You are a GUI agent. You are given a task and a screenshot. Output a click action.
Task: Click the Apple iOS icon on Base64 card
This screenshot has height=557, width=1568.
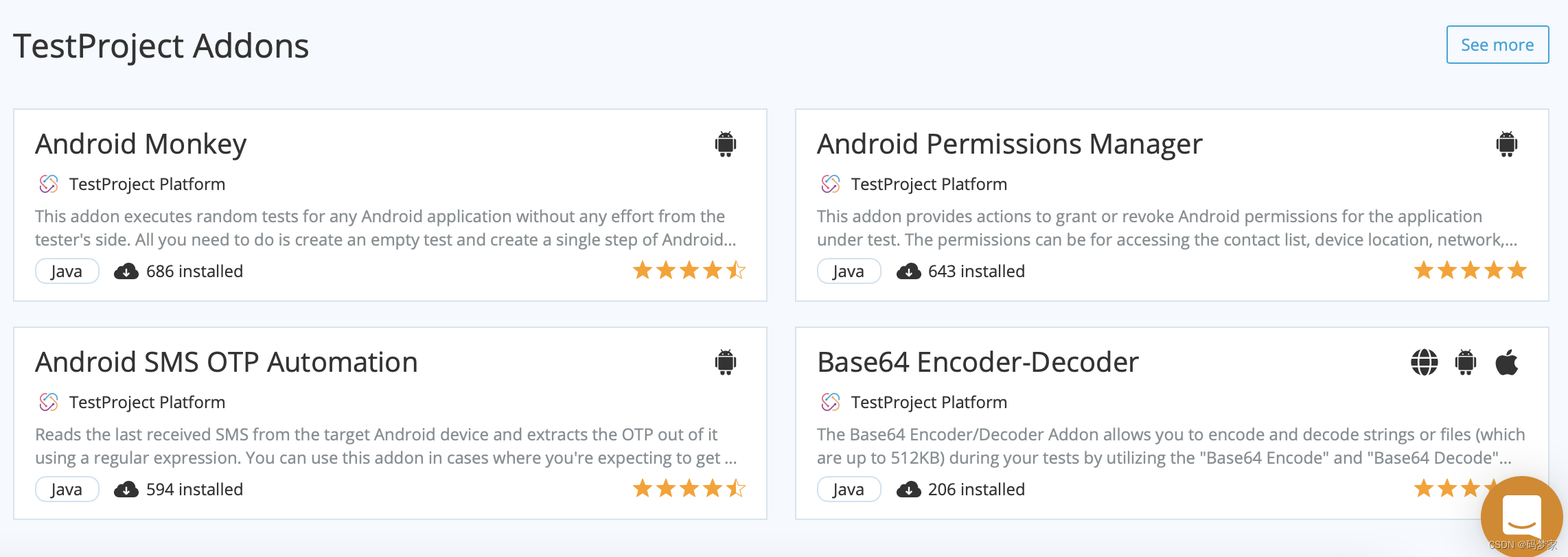click(x=1506, y=362)
